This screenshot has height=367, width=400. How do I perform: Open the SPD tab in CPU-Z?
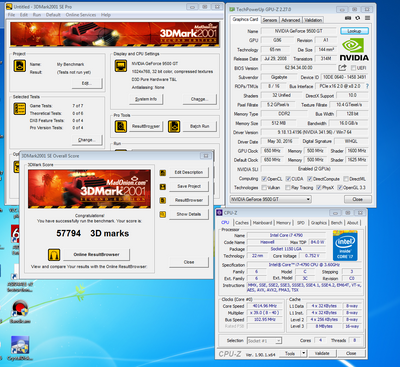pyautogui.click(x=301, y=223)
